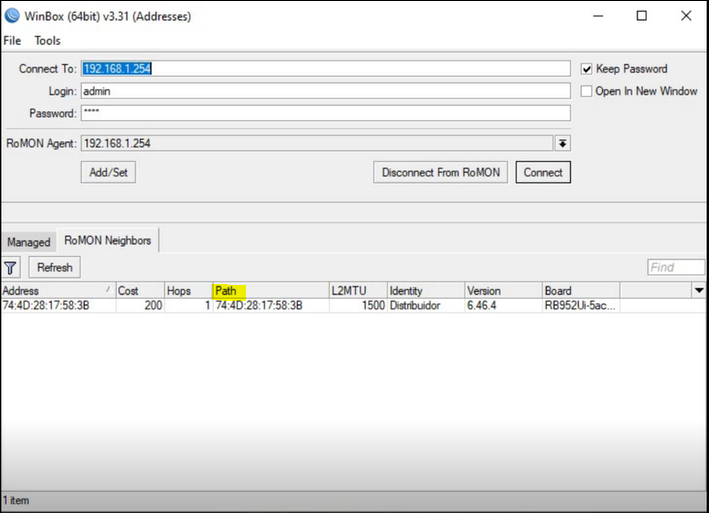Click the Connect button
Screen dimensions: 709x513
click(x=543, y=172)
